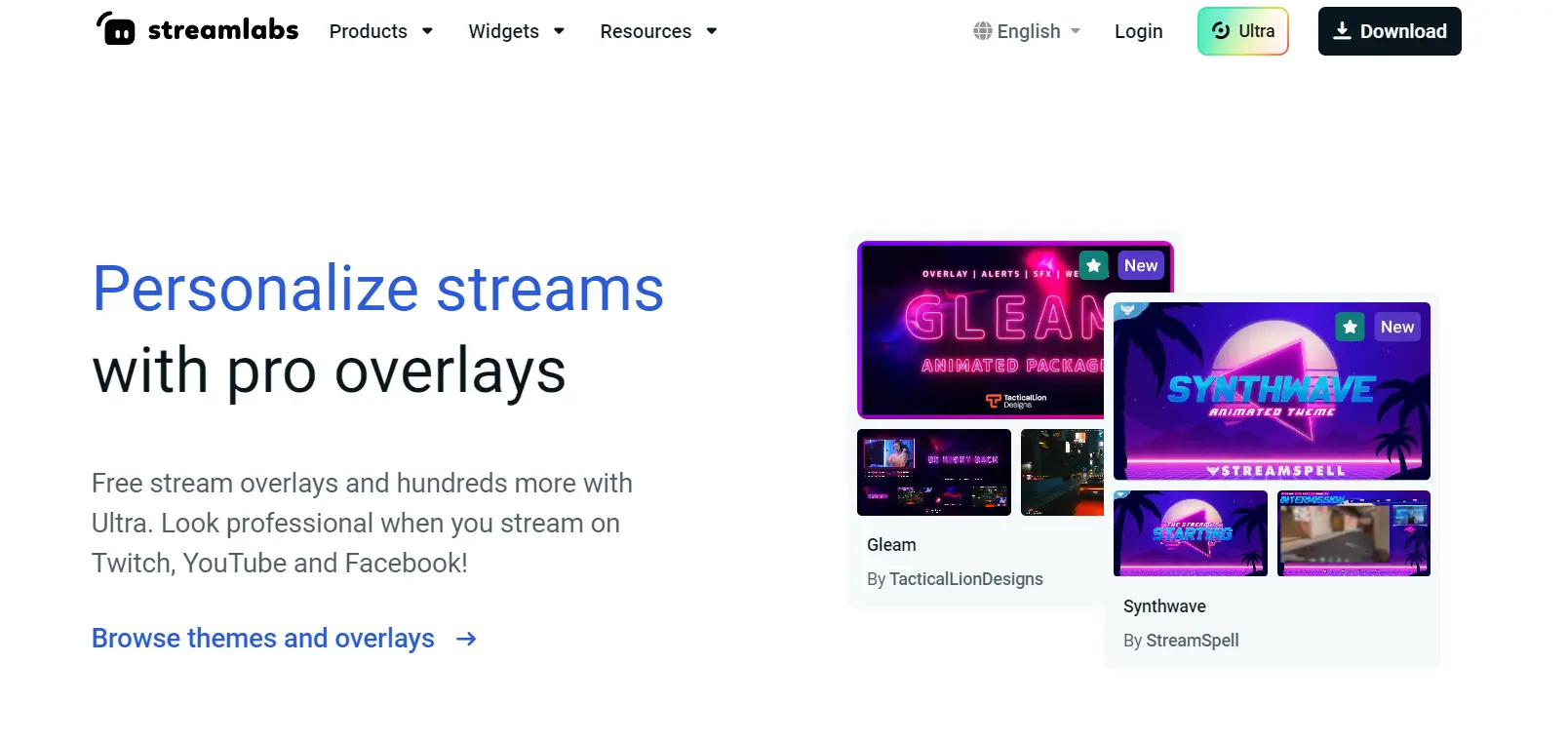
Task: Click the Streamlabs logo icon
Action: tap(116, 28)
